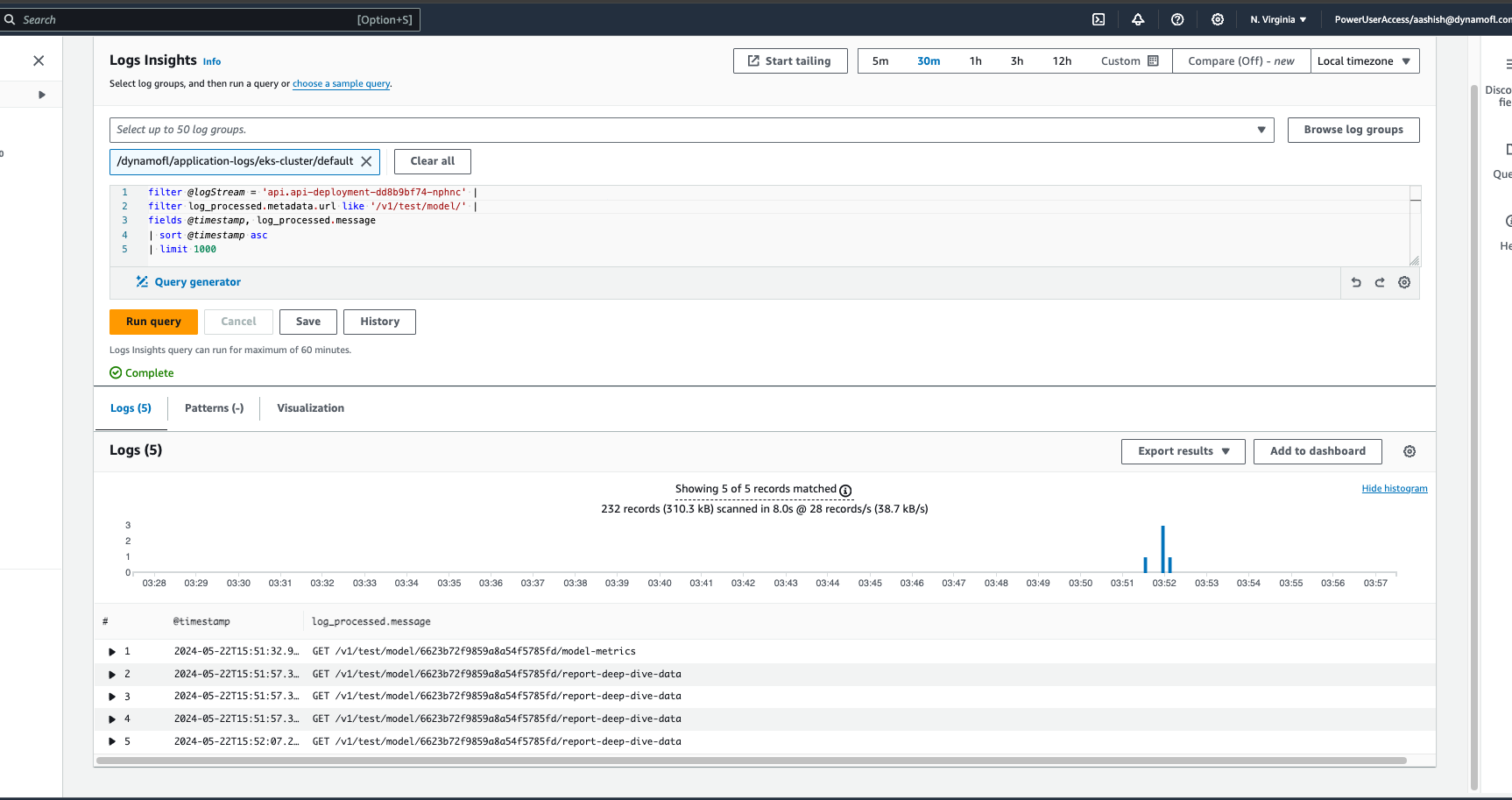Switch to the Visualization tab
This screenshot has height=800, width=1512.
pyautogui.click(x=310, y=408)
